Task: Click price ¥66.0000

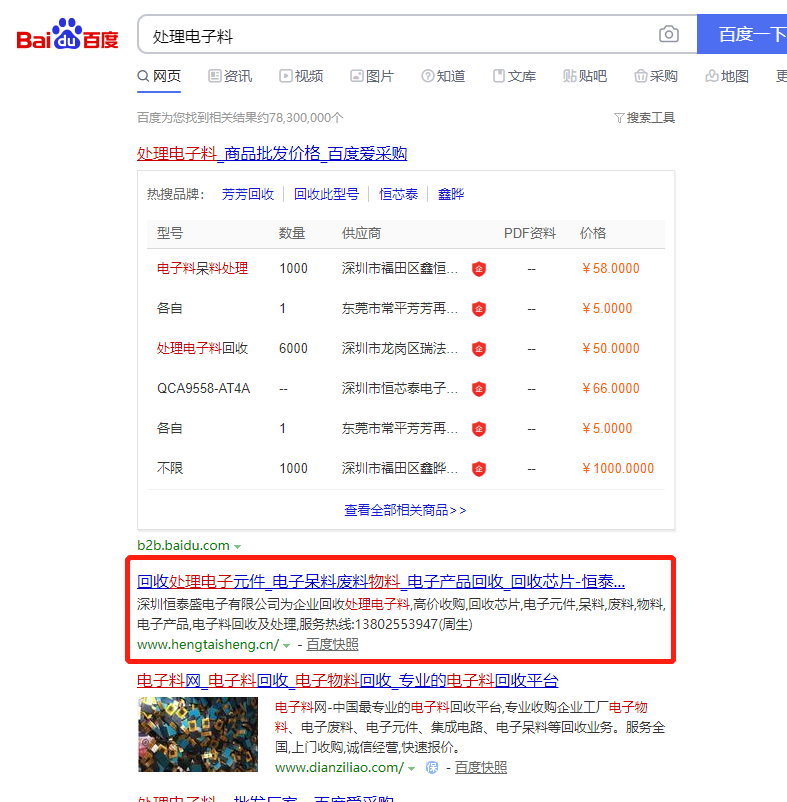Action: click(611, 388)
